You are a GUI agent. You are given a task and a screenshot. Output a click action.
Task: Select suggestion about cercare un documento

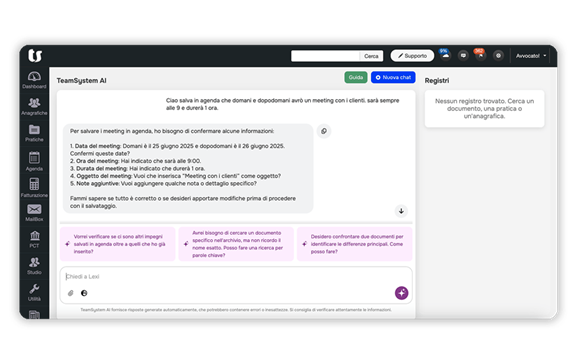[236, 244]
